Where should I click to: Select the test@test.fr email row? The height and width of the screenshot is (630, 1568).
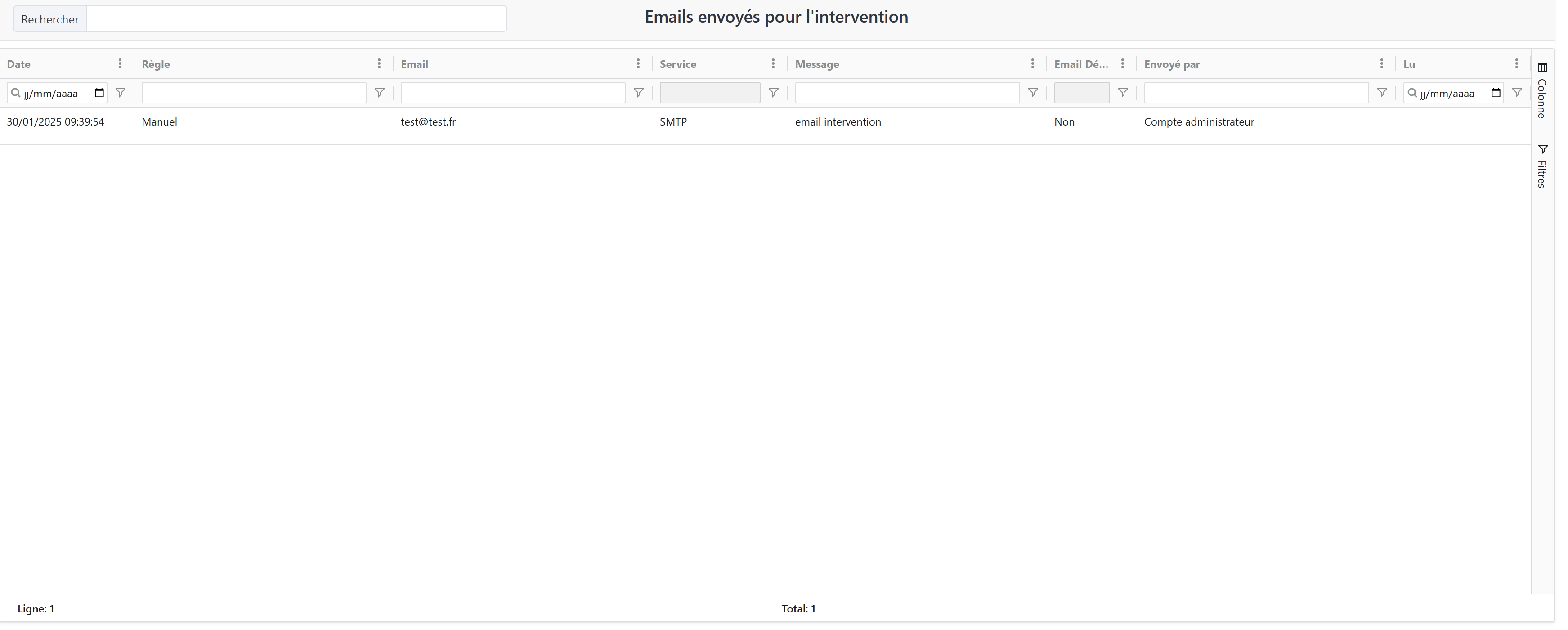pyautogui.click(x=428, y=122)
